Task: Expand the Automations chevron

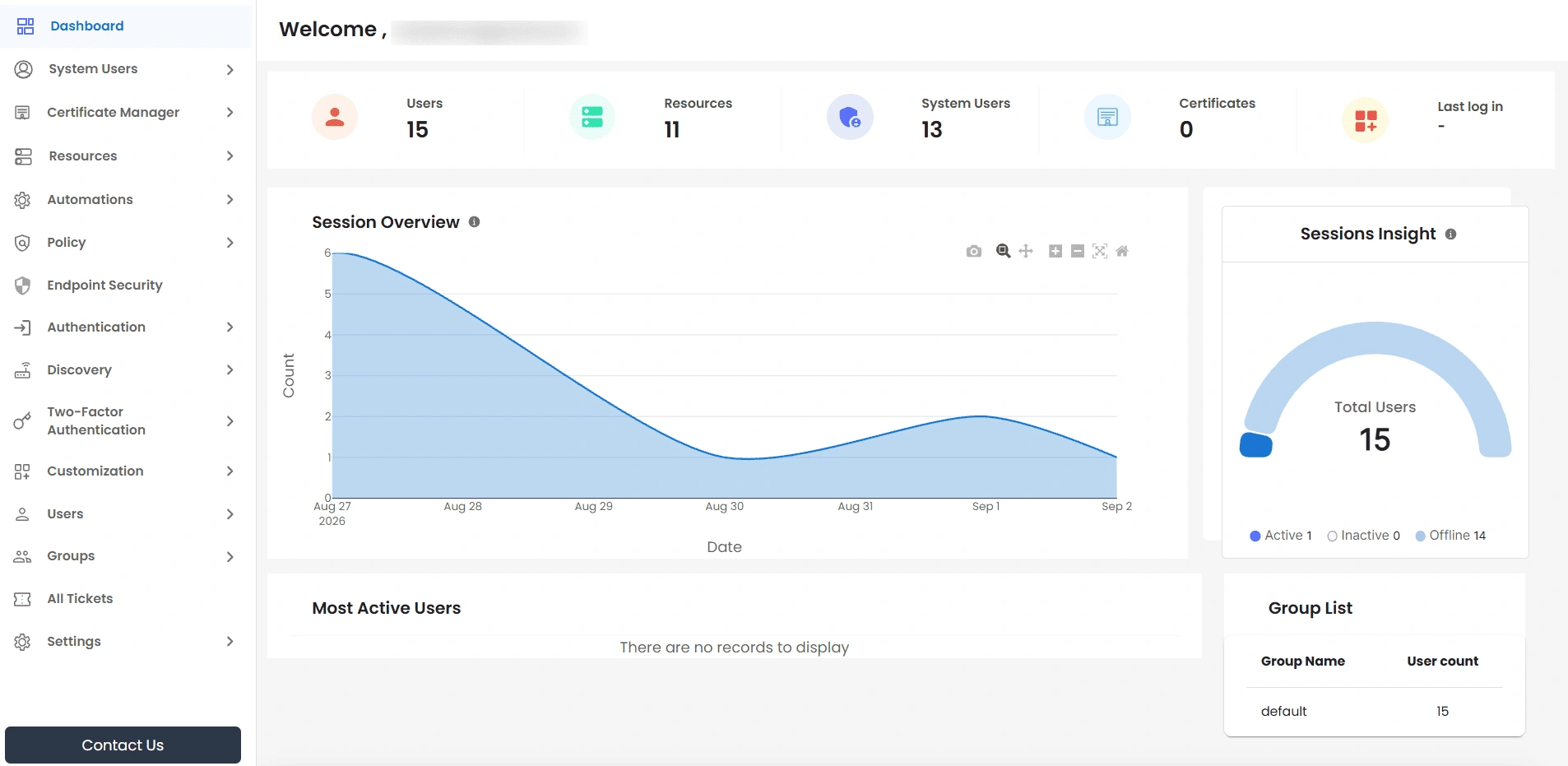Action: pyautogui.click(x=230, y=199)
